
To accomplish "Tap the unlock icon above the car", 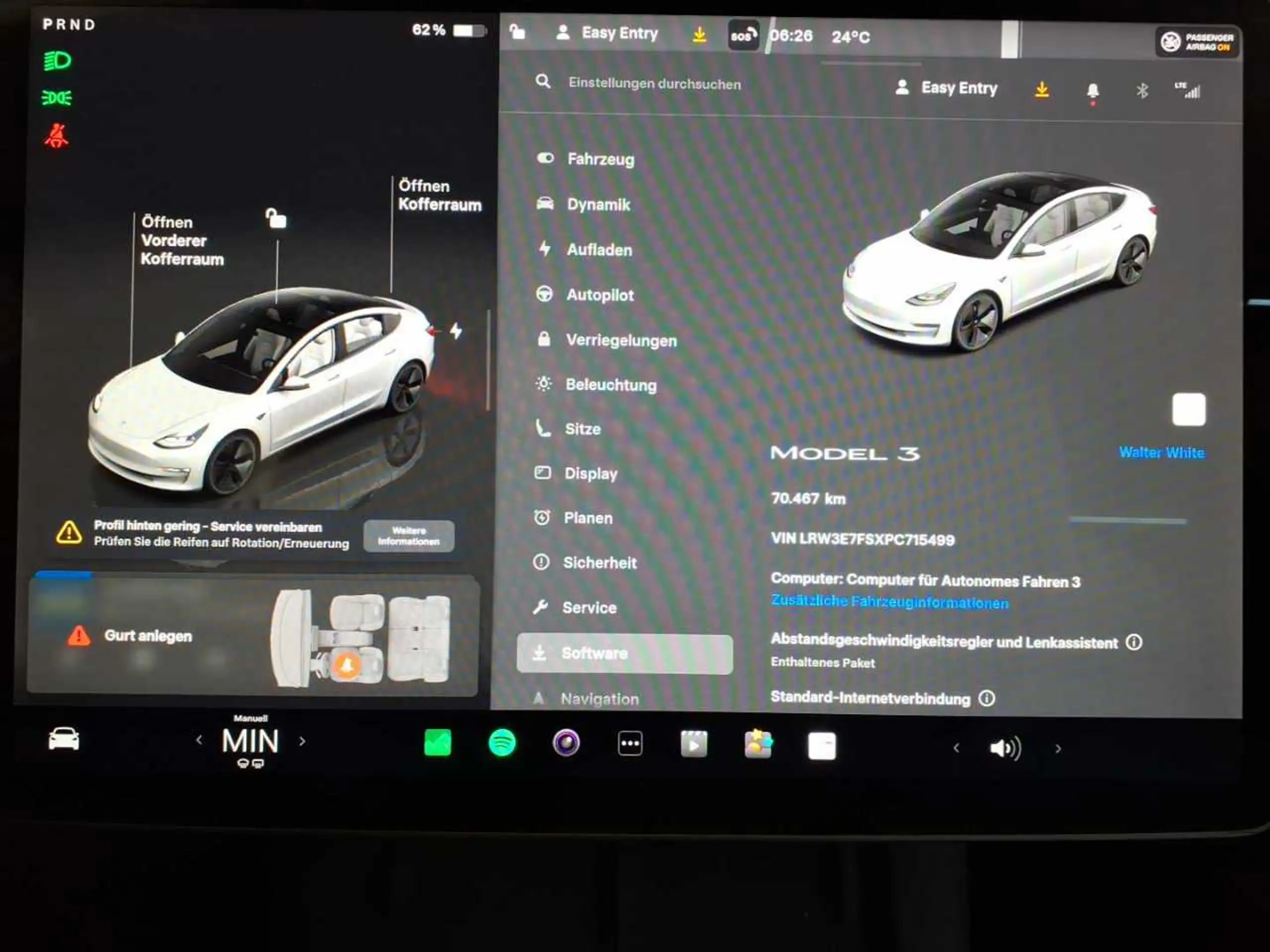I will (x=276, y=218).
